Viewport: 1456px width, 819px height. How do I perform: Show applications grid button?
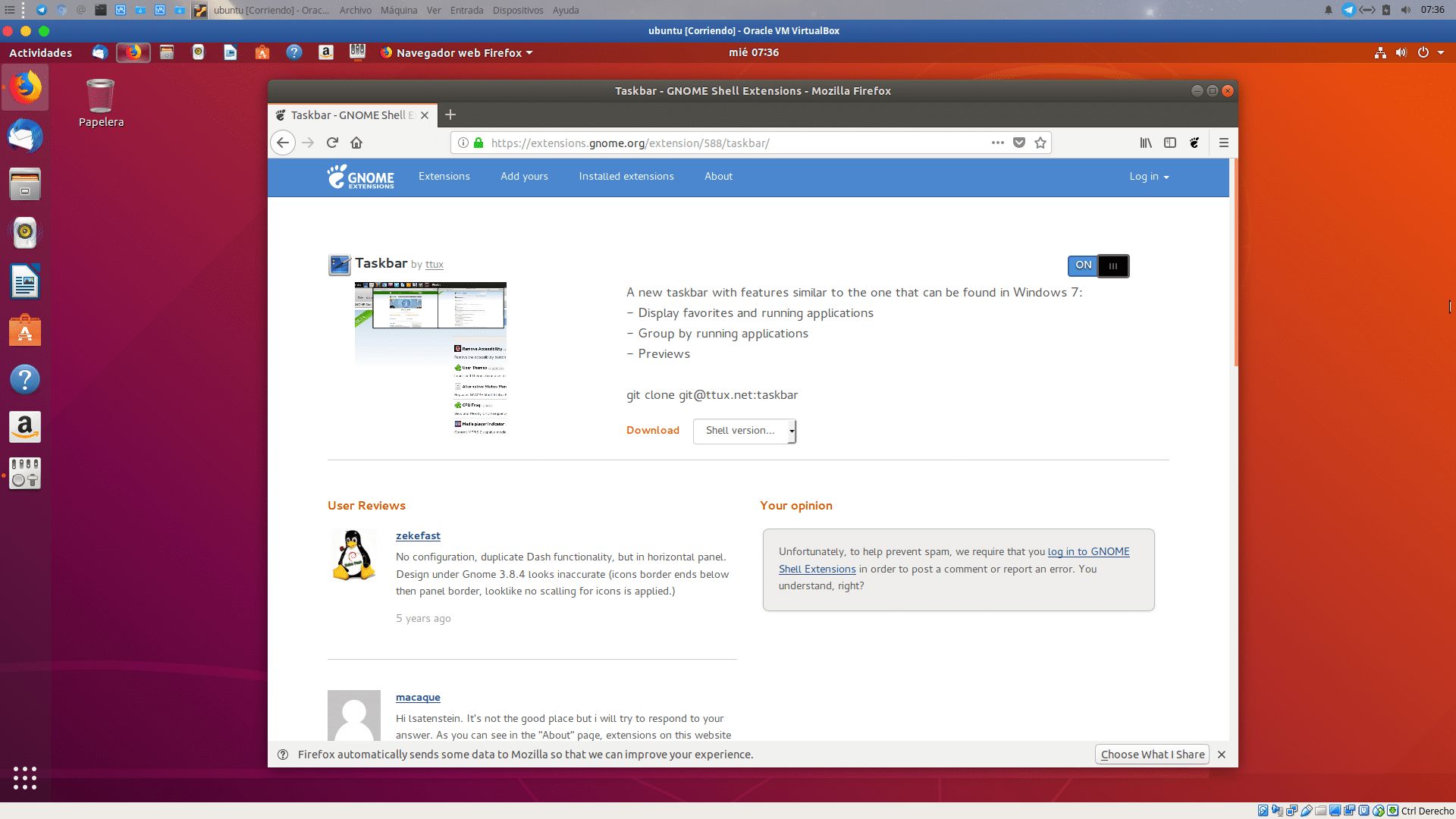pos(25,778)
